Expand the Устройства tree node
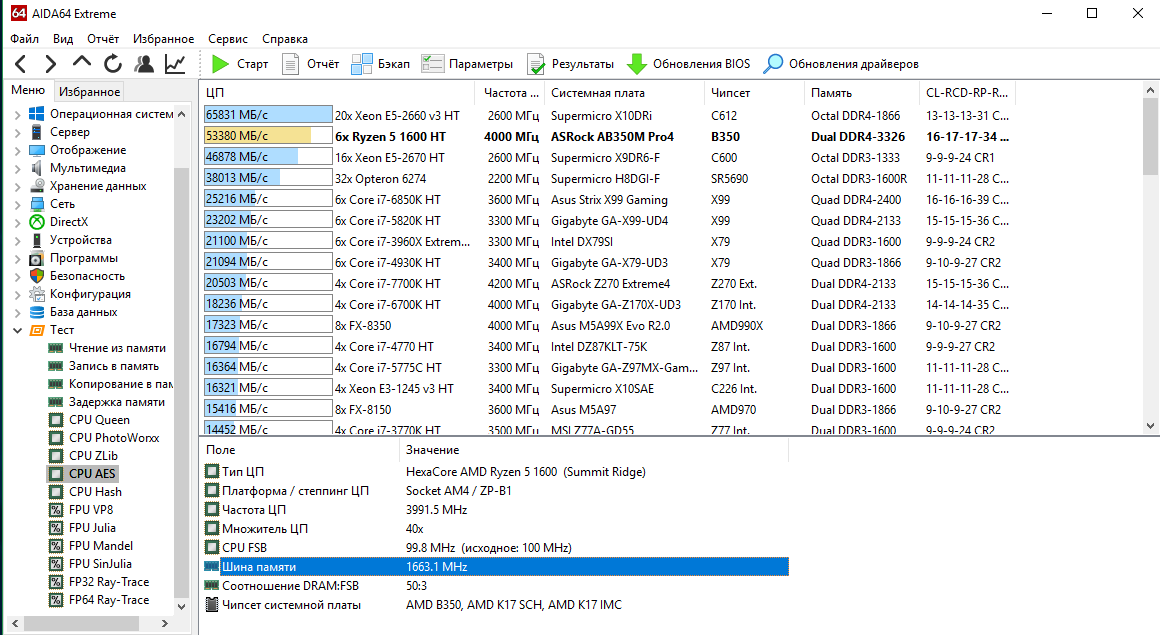Screen dimensions: 1160x635 [18, 241]
